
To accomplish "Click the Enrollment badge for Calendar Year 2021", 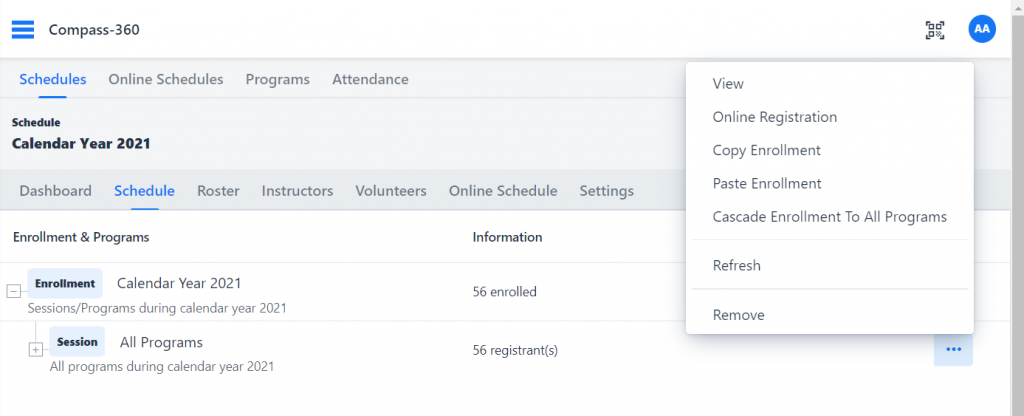I will [65, 283].
